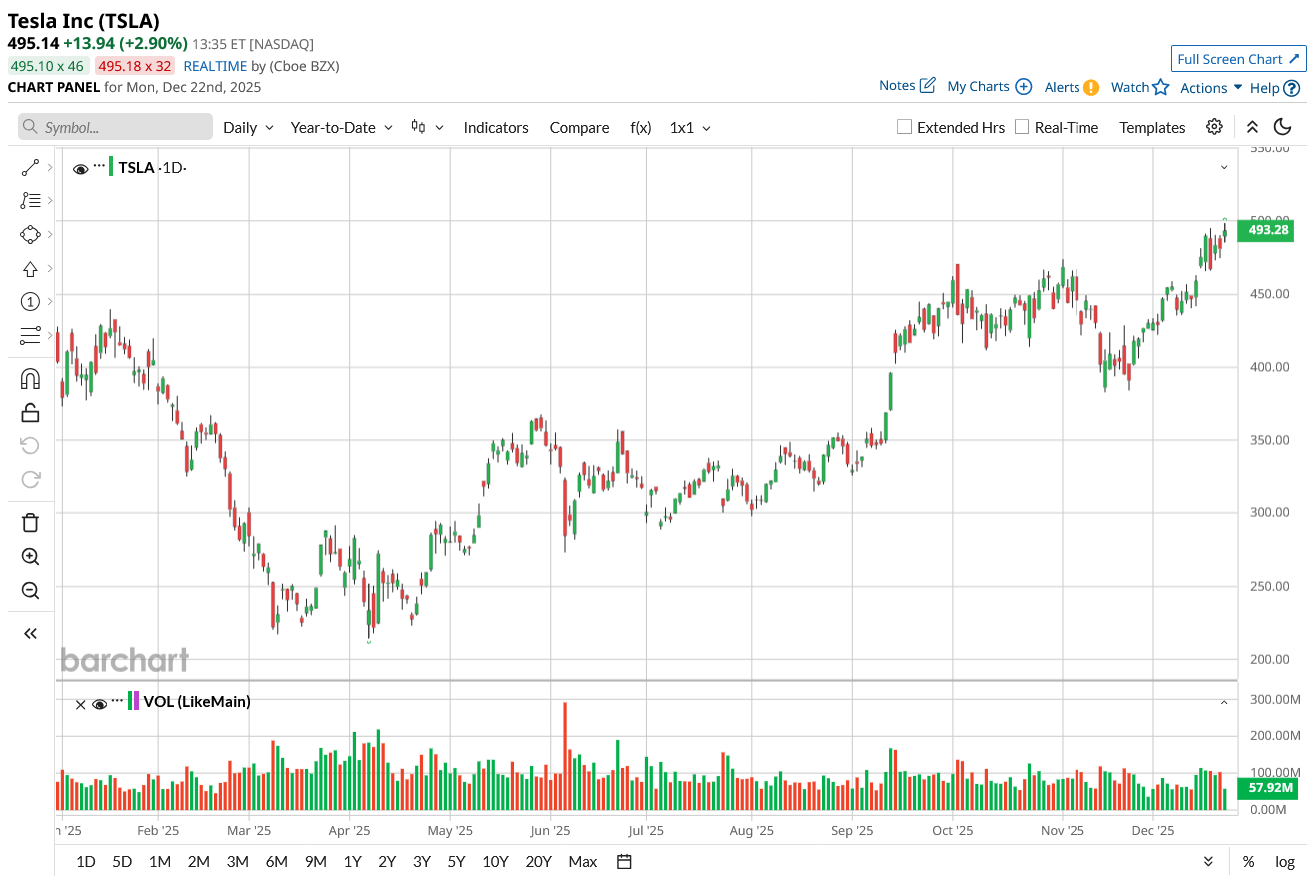The height and width of the screenshot is (876, 1308).
Task: Select the circled number label tool
Action: pos(30,302)
